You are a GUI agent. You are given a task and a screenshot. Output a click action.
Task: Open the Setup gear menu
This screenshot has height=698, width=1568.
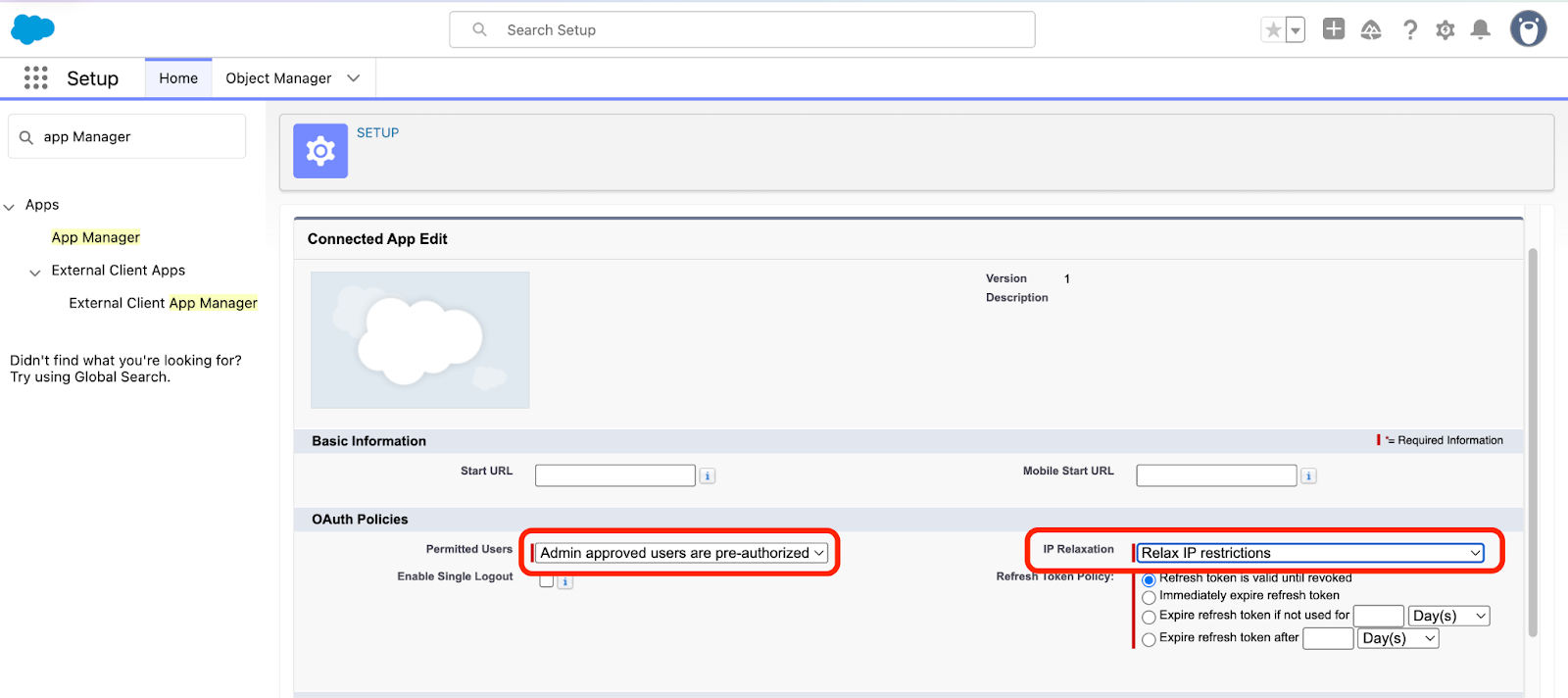[x=1445, y=30]
